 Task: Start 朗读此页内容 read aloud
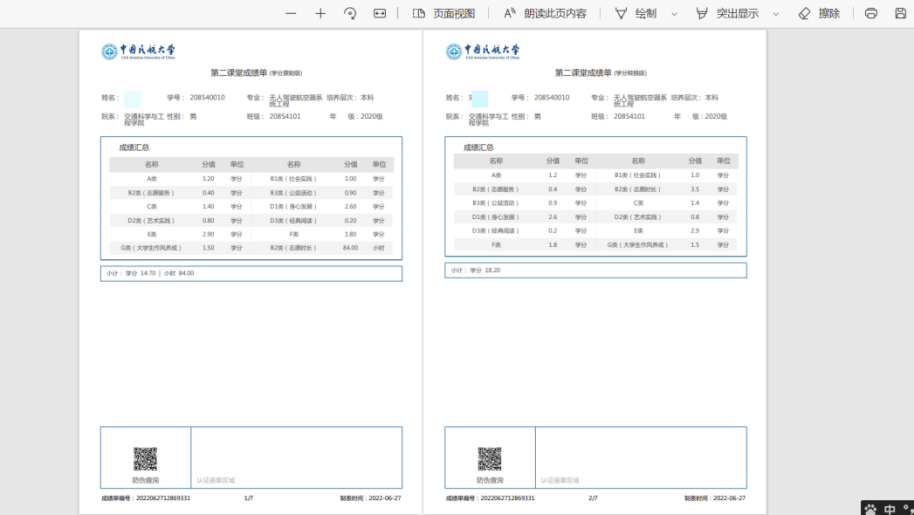(545, 13)
